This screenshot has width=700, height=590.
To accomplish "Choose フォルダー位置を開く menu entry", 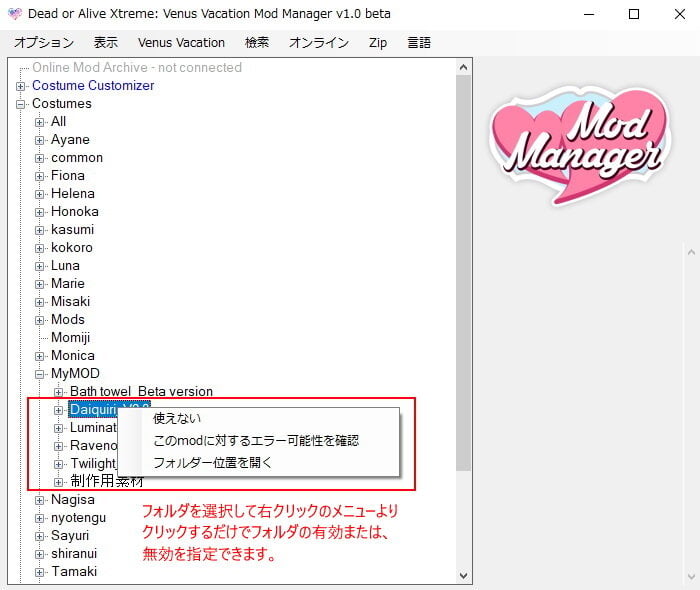I will pos(212,462).
